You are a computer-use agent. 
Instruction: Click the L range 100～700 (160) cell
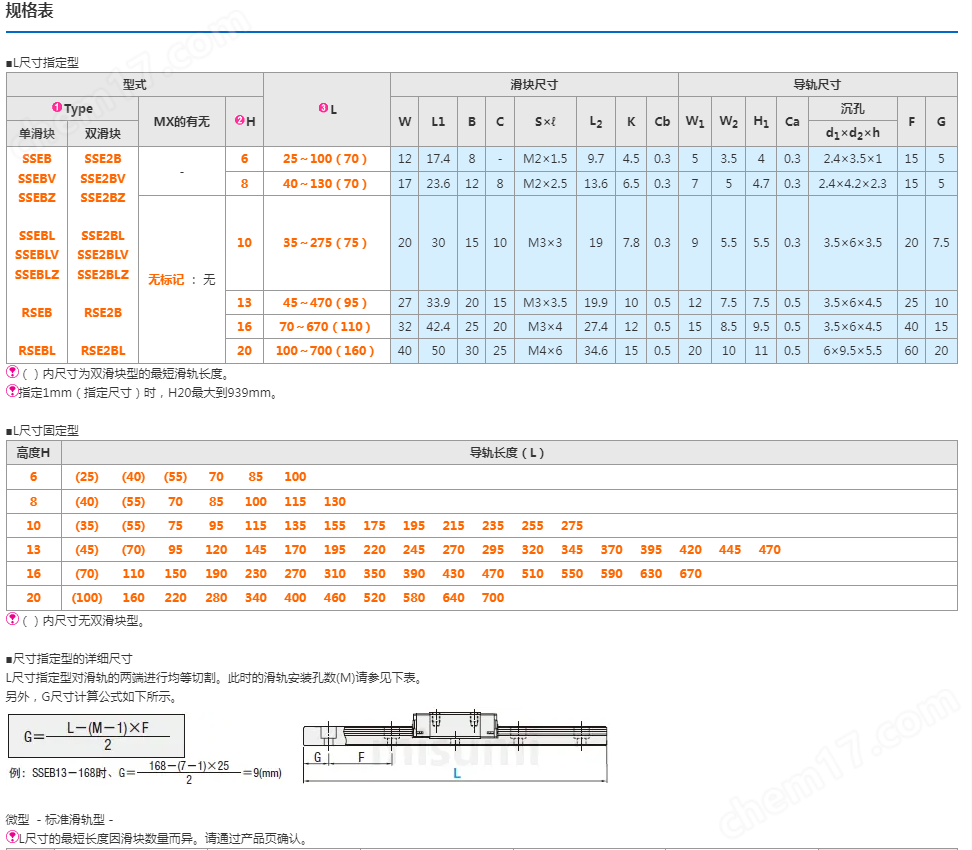tap(327, 350)
